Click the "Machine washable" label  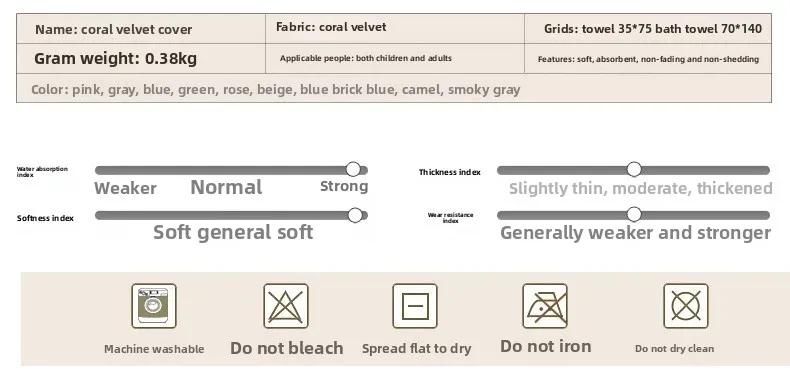(x=154, y=349)
